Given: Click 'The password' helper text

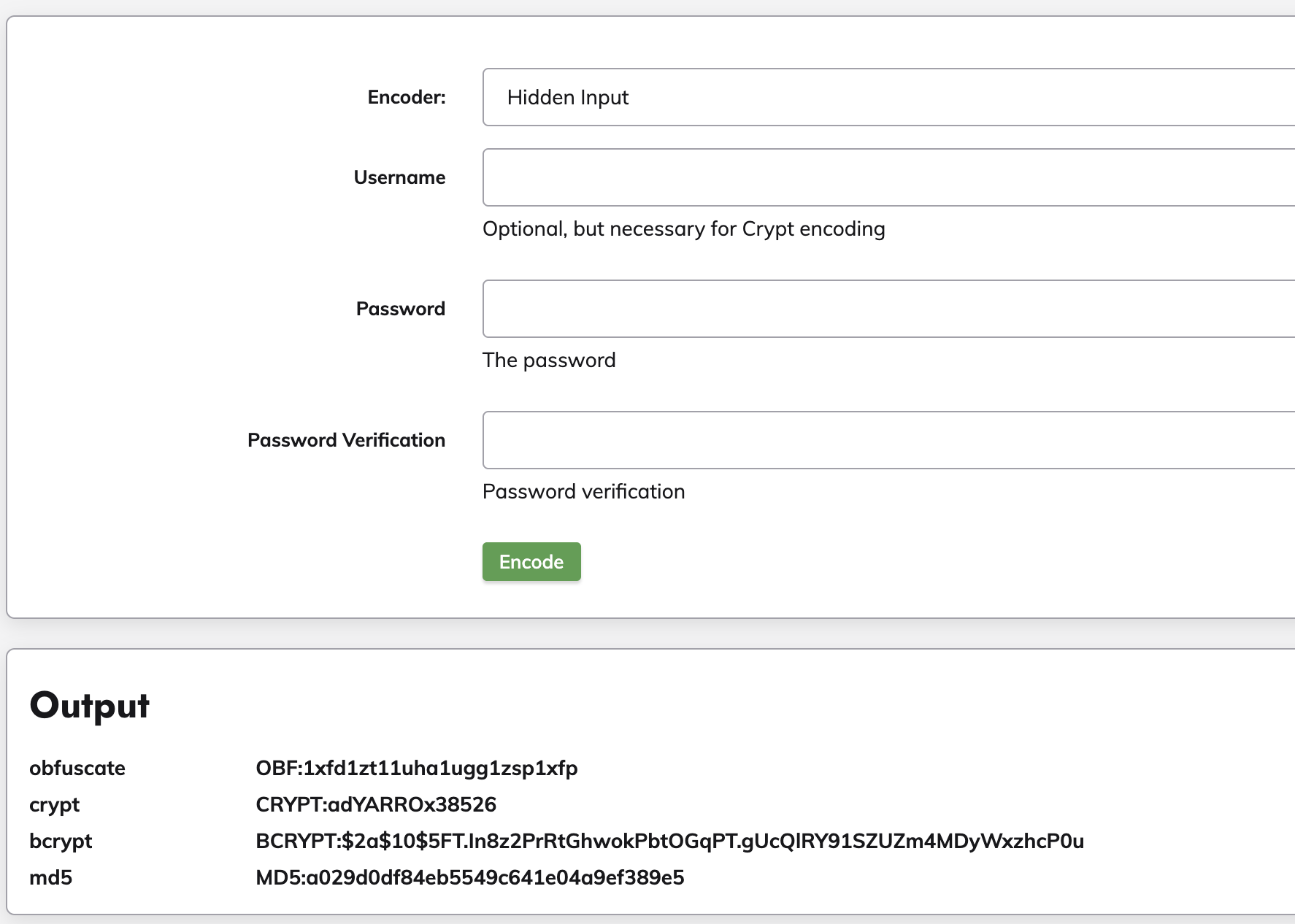Looking at the screenshot, I should pos(549,361).
